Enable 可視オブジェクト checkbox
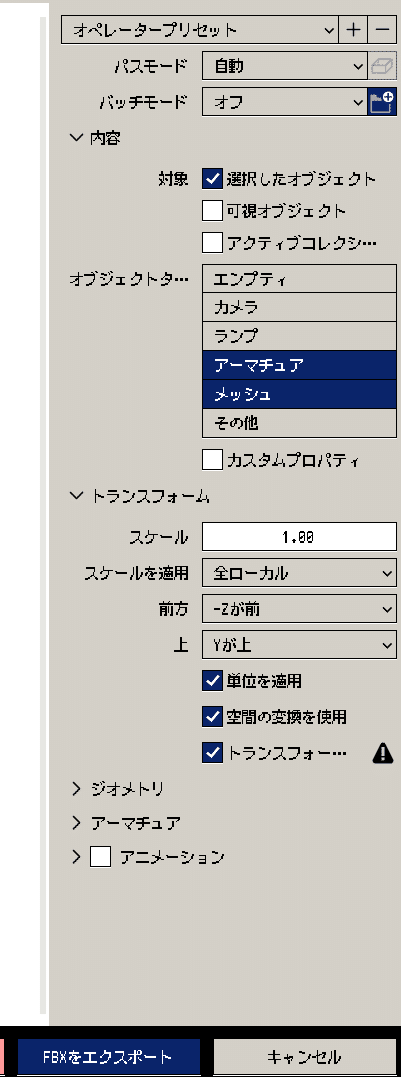The image size is (401, 1077). pos(212,211)
